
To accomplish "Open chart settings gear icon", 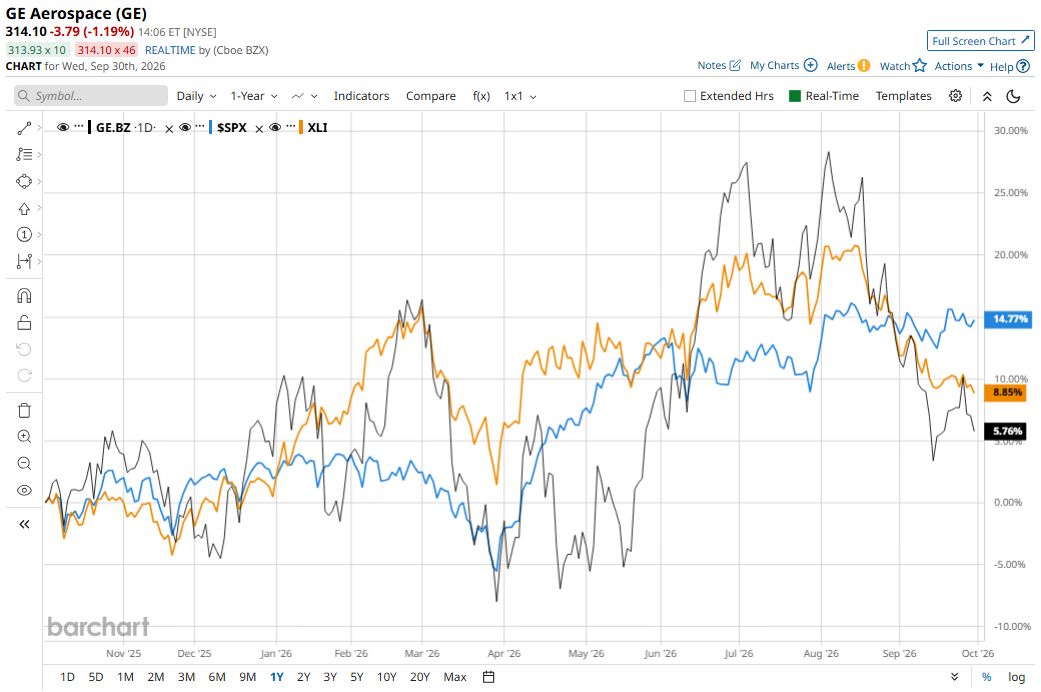I will click(x=955, y=96).
